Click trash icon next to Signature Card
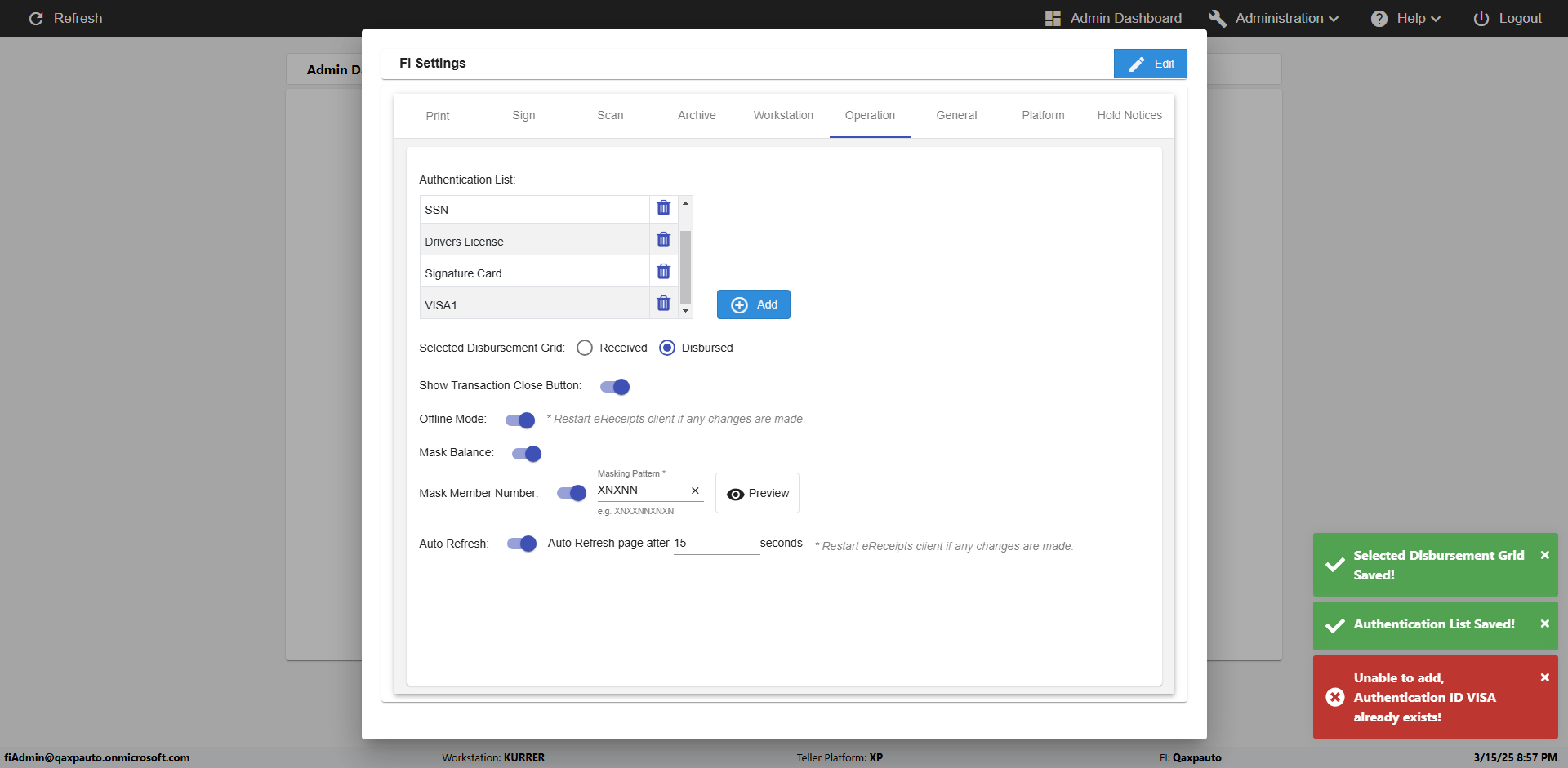The height and width of the screenshot is (768, 1568). pos(663,272)
